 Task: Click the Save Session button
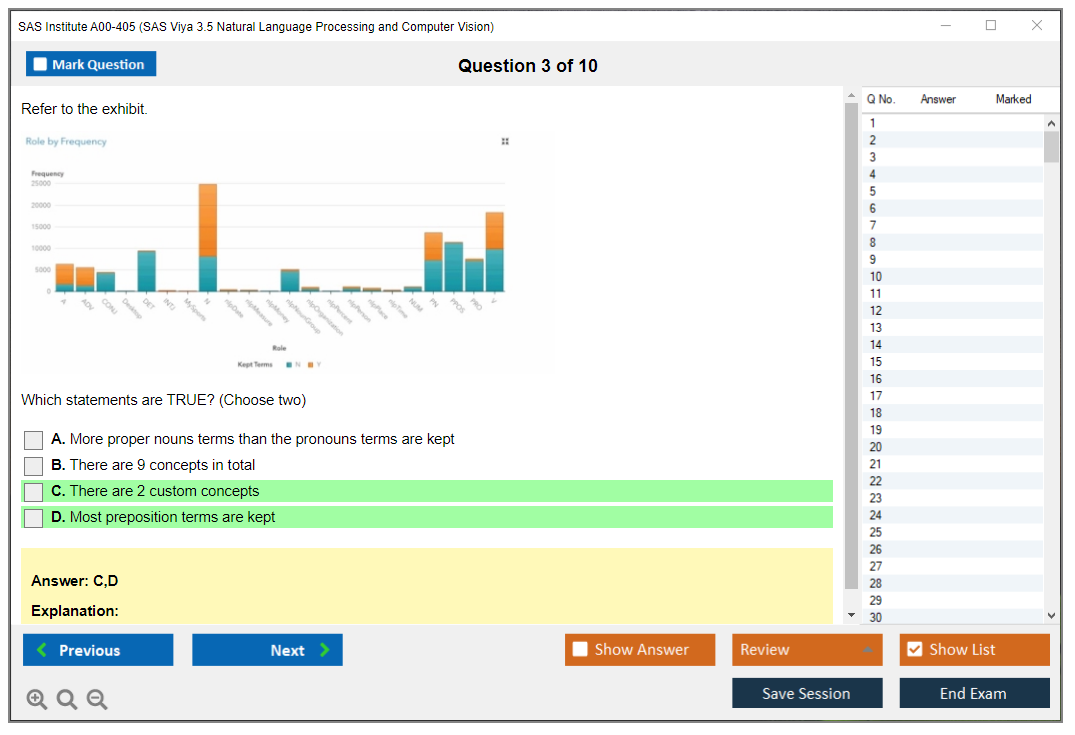[806, 693]
